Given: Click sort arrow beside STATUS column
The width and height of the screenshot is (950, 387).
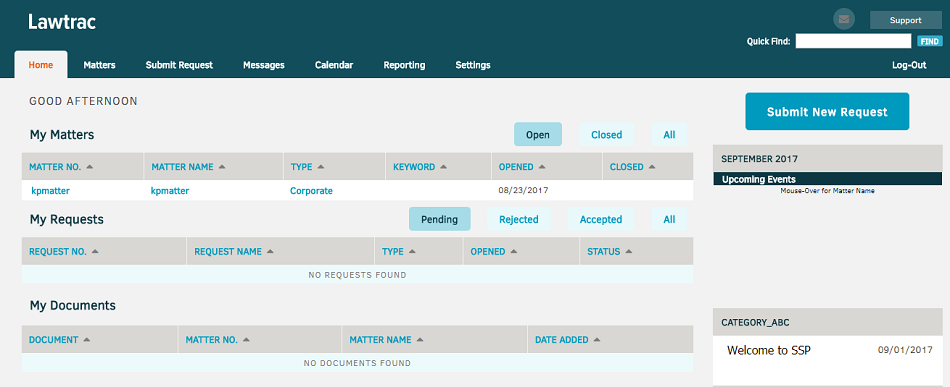Looking at the screenshot, I should [x=629, y=251].
